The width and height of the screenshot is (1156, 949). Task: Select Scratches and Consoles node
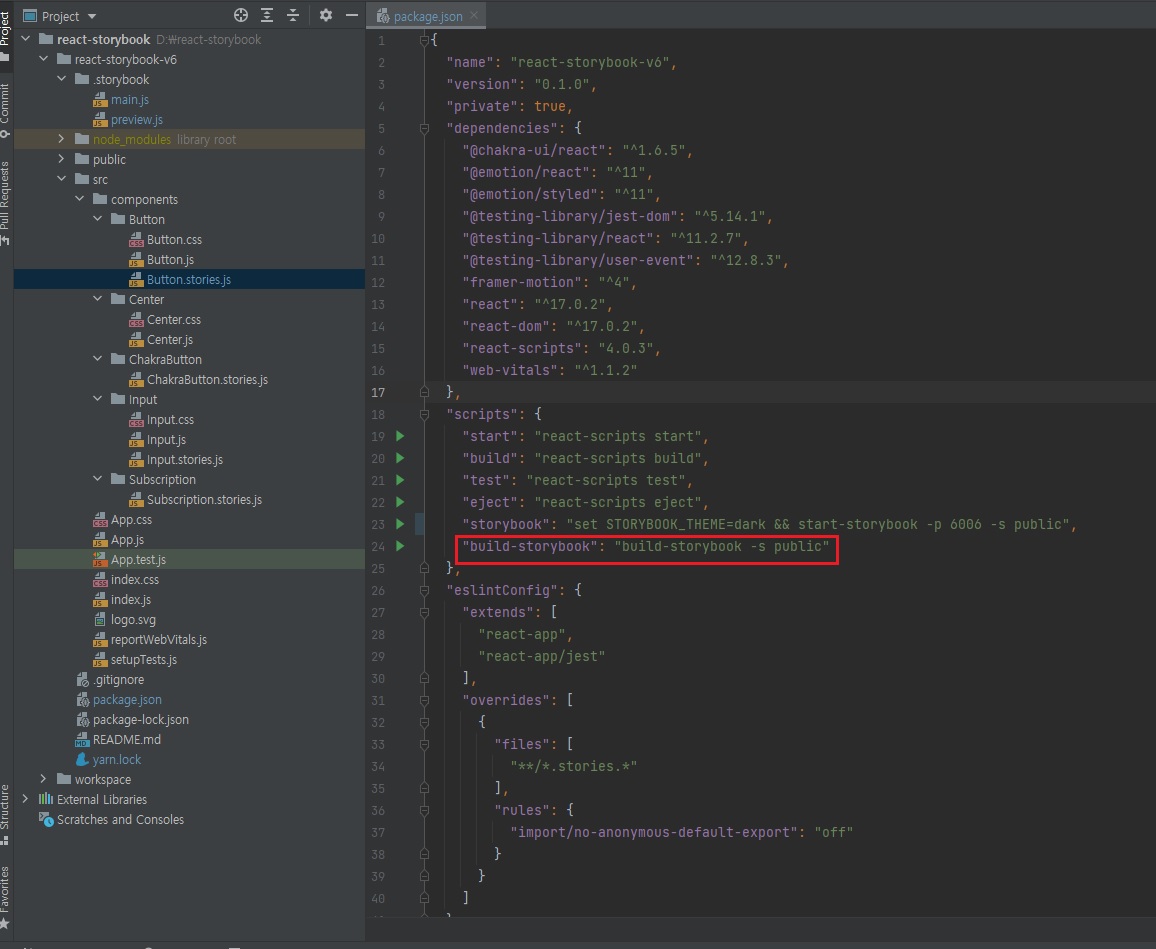tap(112, 819)
